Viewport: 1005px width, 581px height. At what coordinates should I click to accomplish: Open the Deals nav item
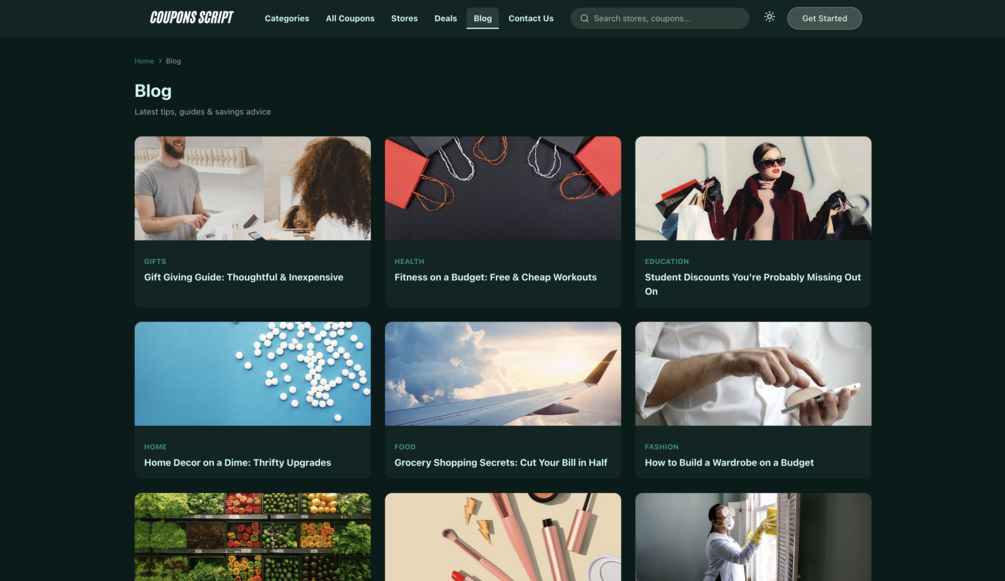coord(445,19)
